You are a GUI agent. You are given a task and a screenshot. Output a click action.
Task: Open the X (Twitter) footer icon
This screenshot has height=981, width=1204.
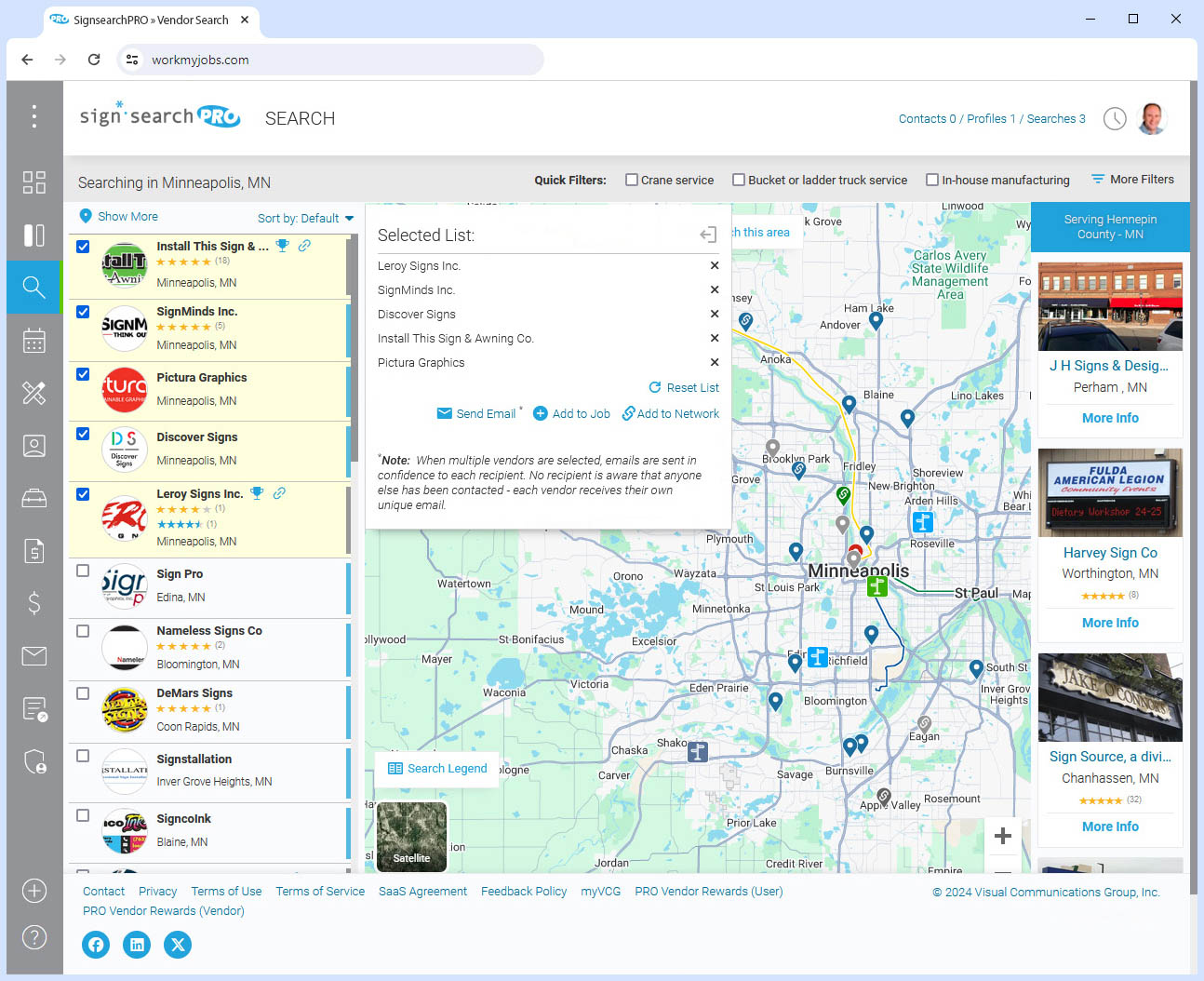[178, 945]
